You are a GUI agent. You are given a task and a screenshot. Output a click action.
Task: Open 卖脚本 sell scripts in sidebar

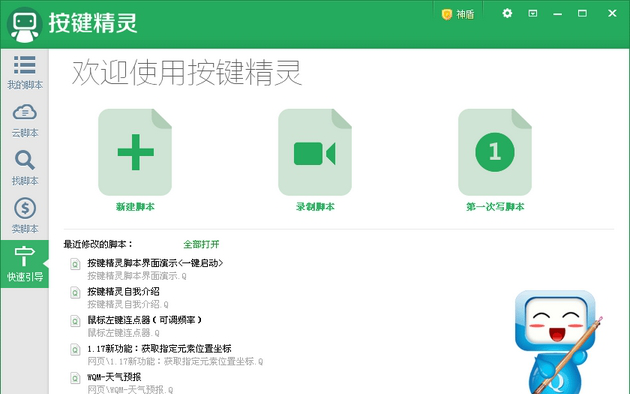tap(25, 216)
